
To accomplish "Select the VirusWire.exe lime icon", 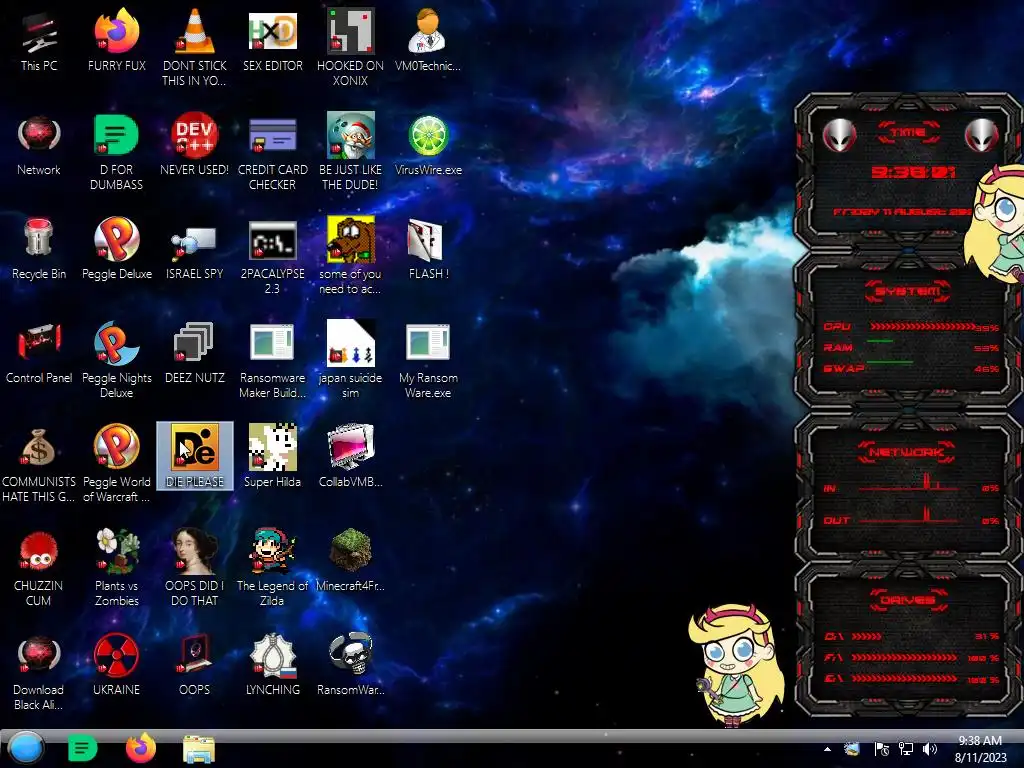I will point(428,145).
